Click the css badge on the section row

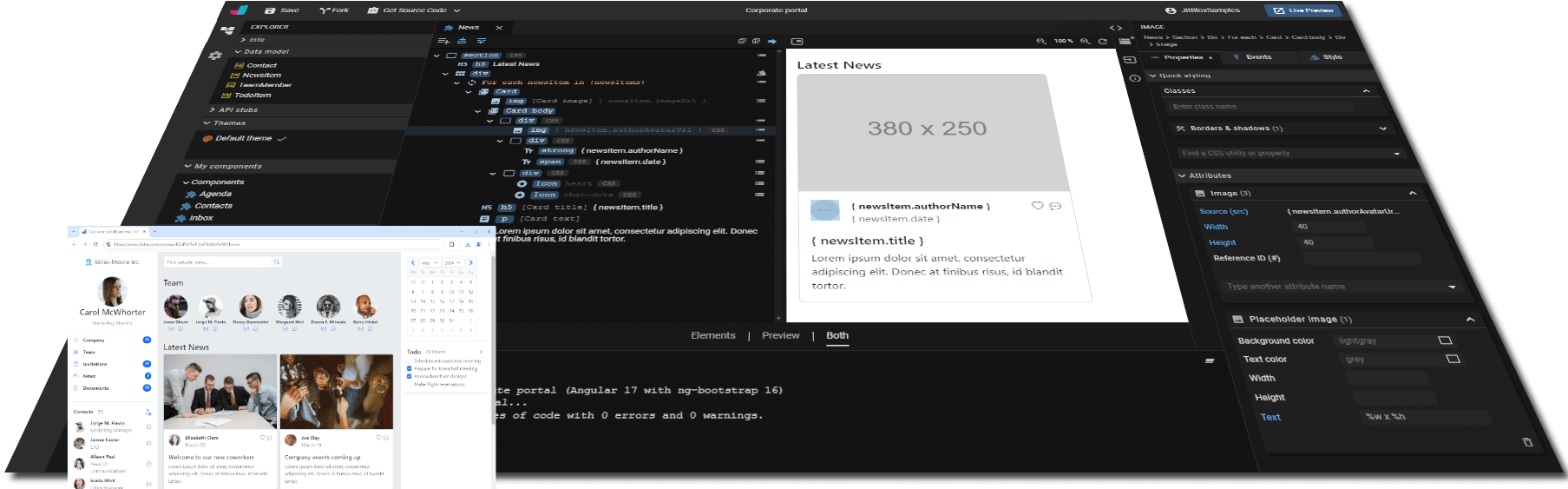pyautogui.click(x=515, y=56)
